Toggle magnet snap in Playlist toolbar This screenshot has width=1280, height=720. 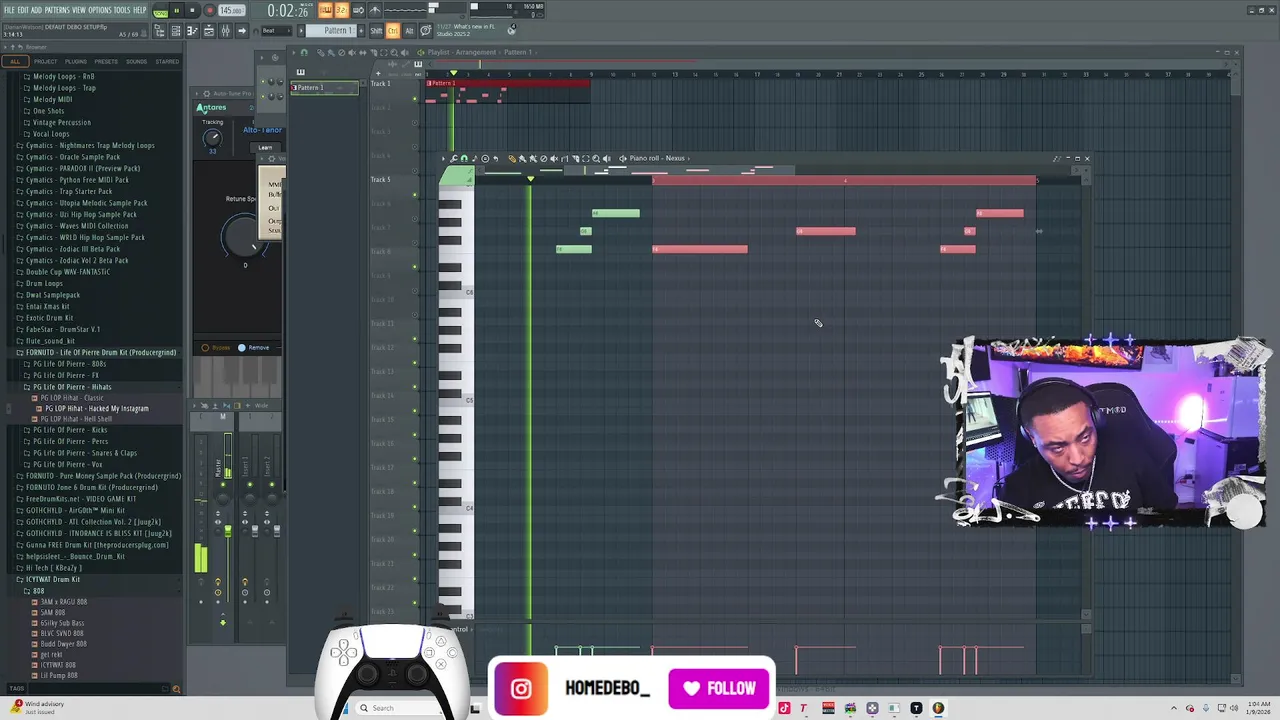pyautogui.click(x=304, y=53)
